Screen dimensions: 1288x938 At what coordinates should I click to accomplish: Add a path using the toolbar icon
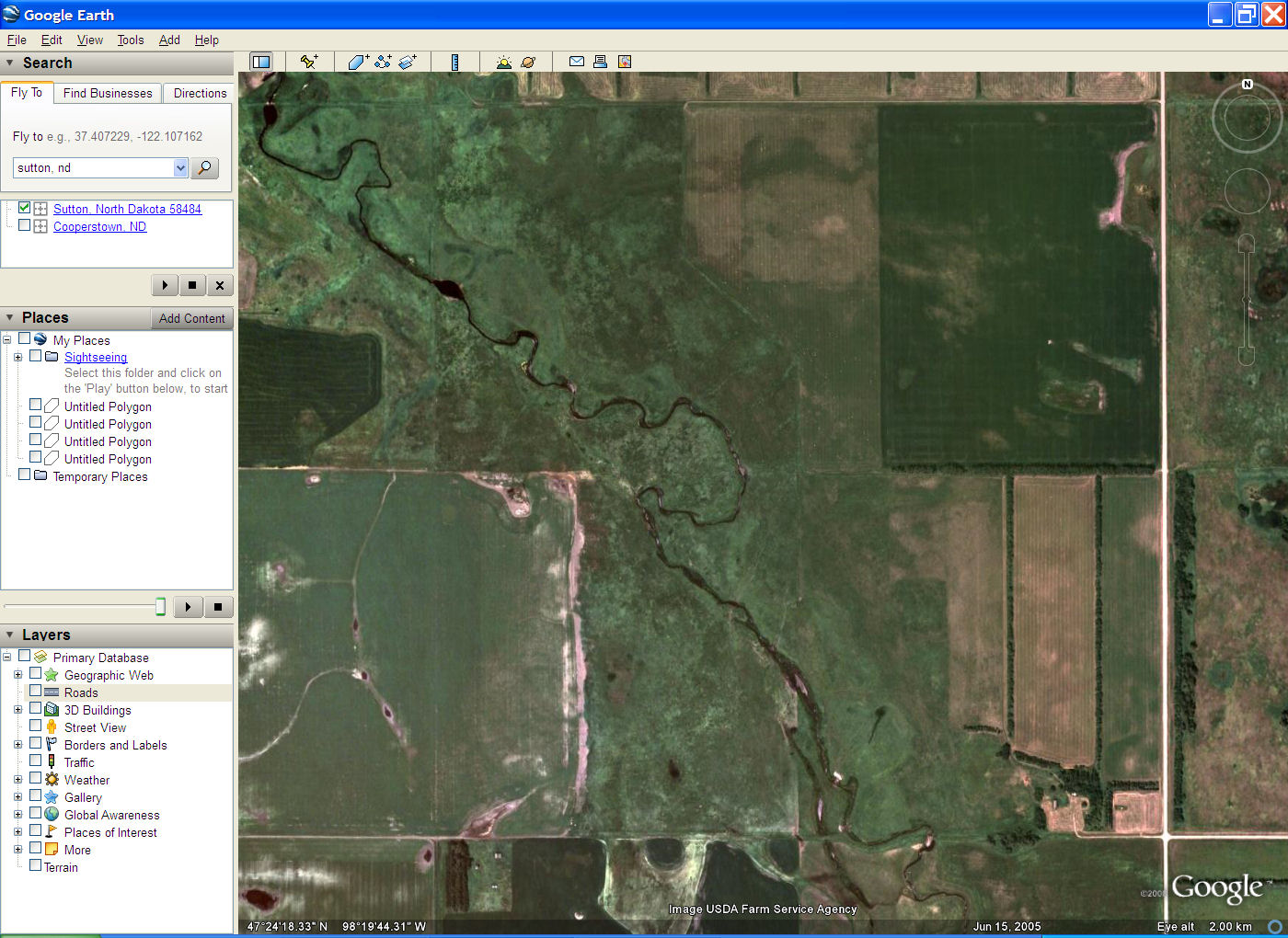(x=383, y=62)
